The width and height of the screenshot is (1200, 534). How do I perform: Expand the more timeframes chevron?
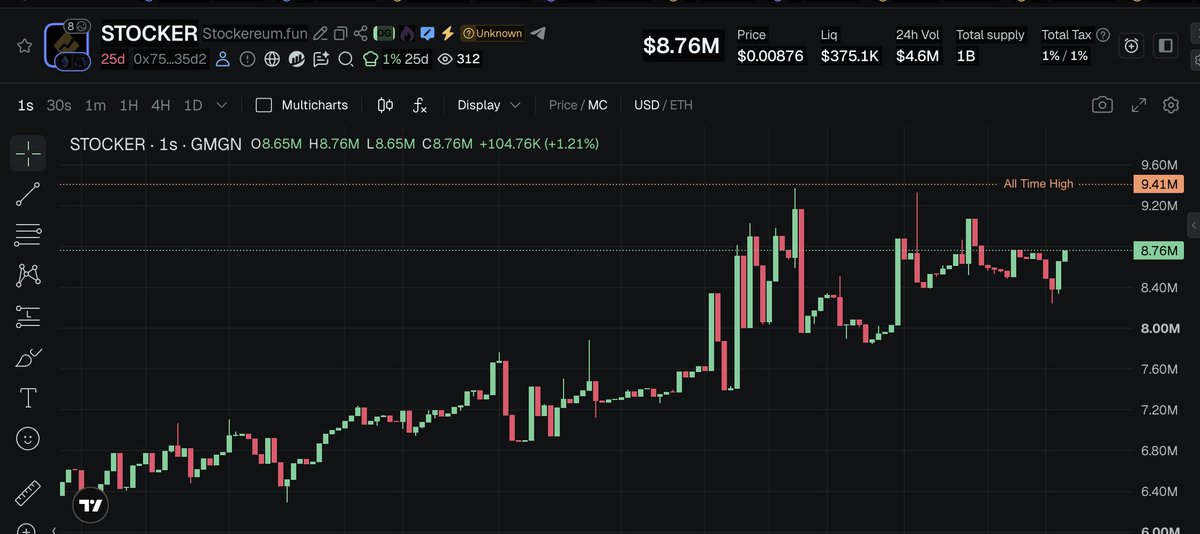(222, 105)
